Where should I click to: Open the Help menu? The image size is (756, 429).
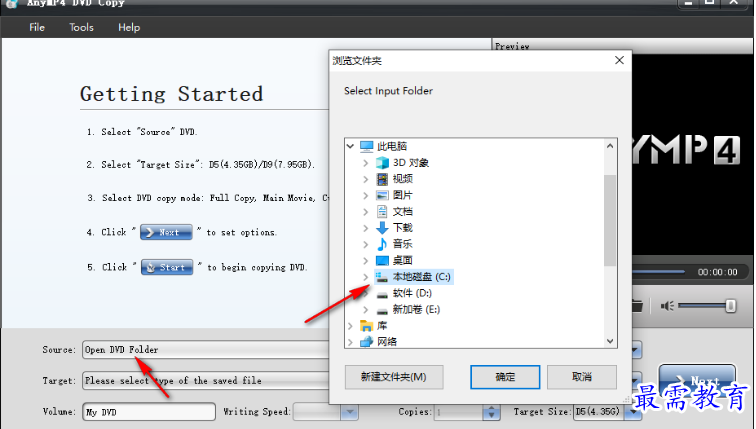129,27
